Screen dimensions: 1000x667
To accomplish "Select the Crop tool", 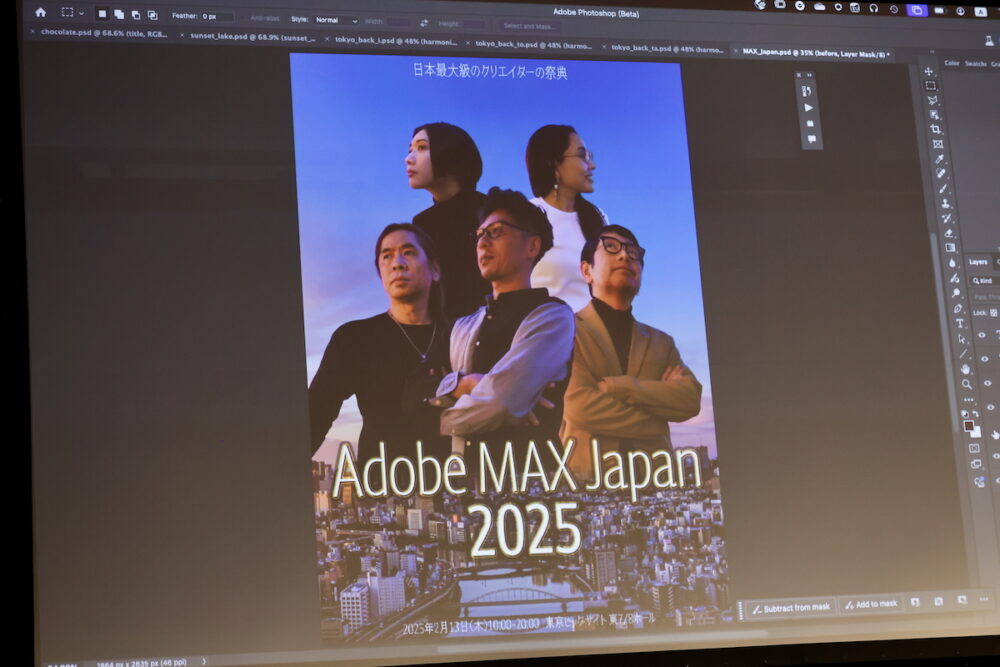I will click(935, 129).
